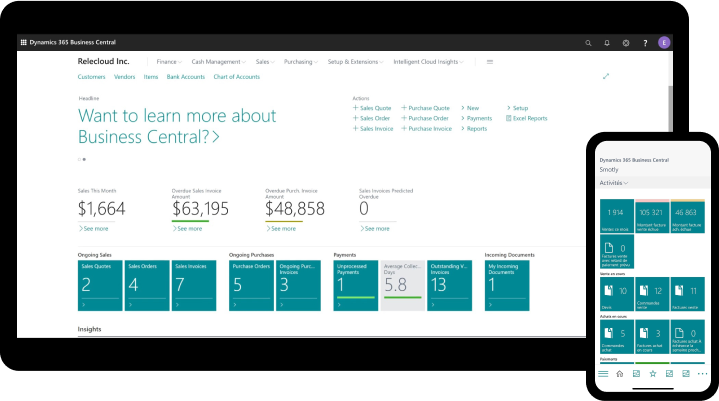This screenshot has height=401, width=719.
Task: Open settings from the top bar icon
Action: (626, 43)
